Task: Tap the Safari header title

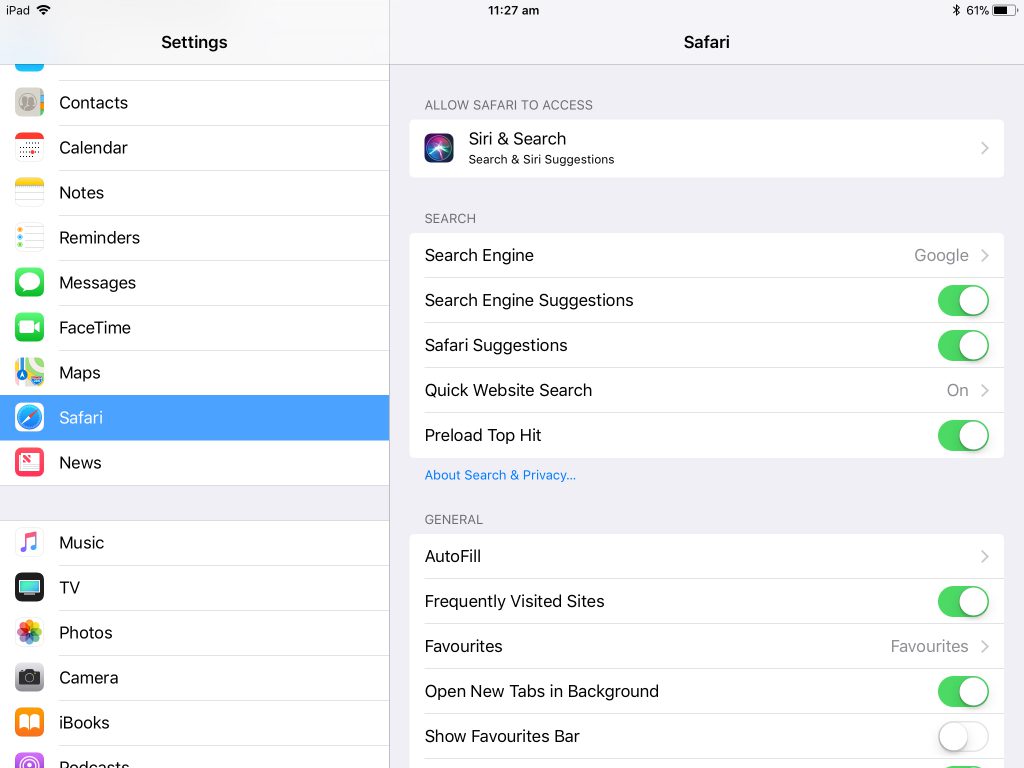Action: (707, 42)
